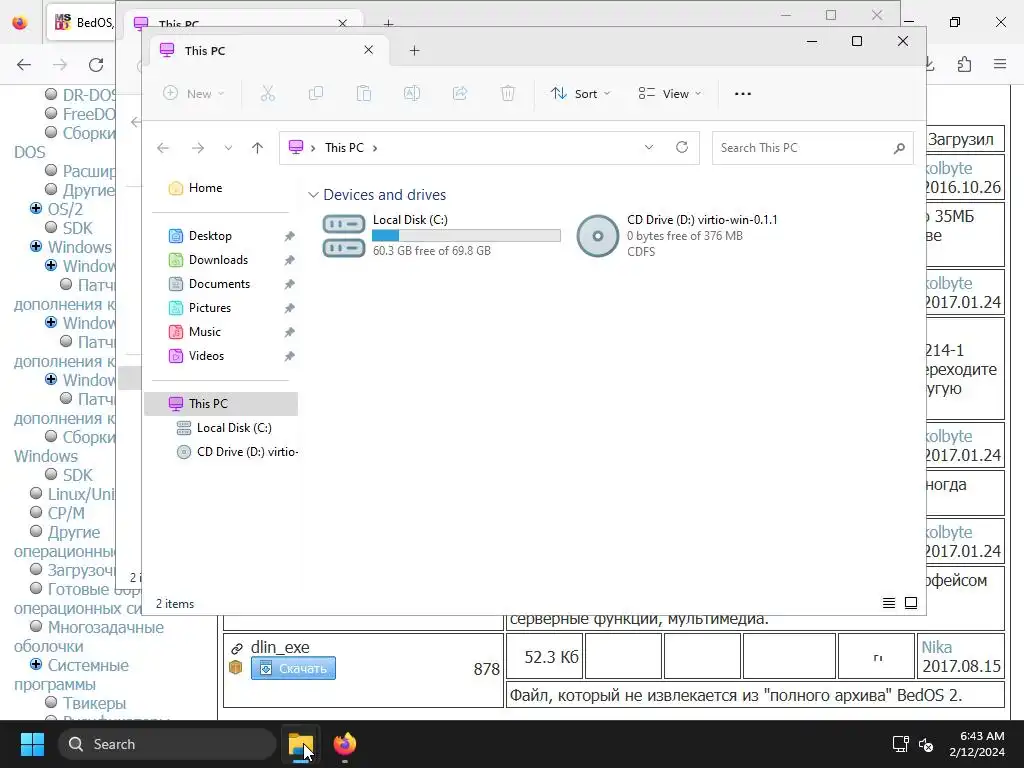Click the Cut scissors icon in Explorer toolbar

pyautogui.click(x=268, y=93)
